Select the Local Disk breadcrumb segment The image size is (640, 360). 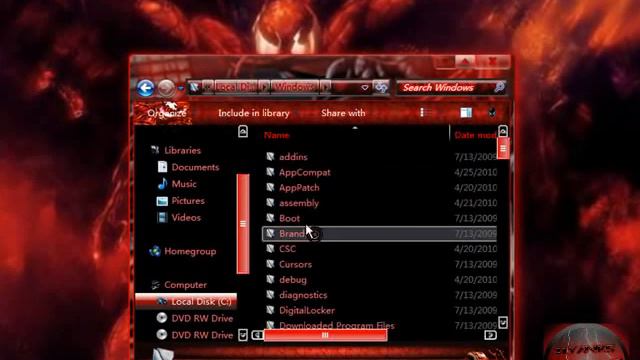coord(236,87)
